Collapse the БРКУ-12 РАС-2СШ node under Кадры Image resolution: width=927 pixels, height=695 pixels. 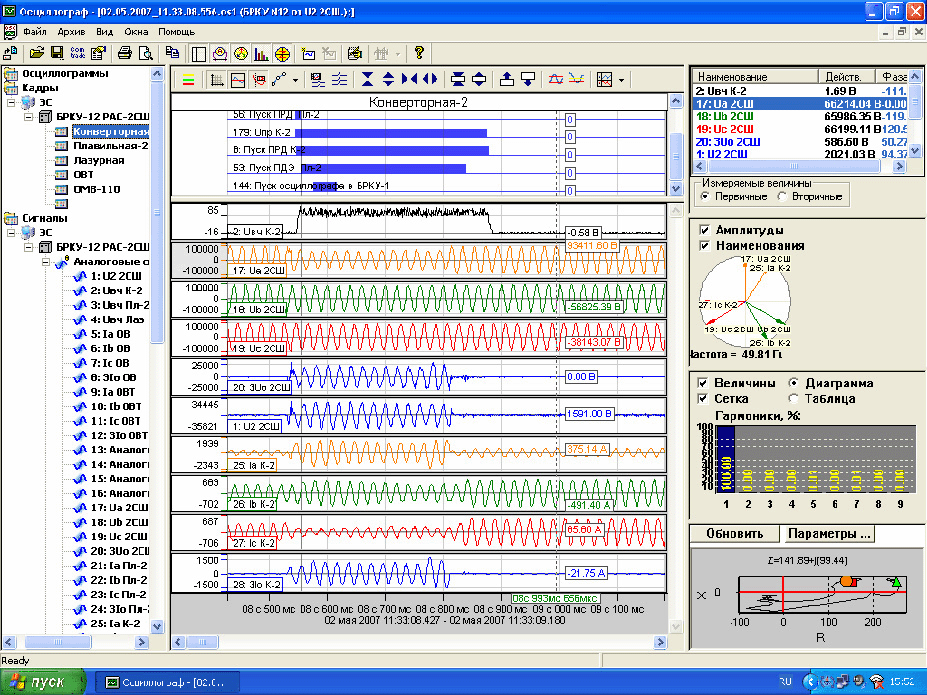coord(28,117)
